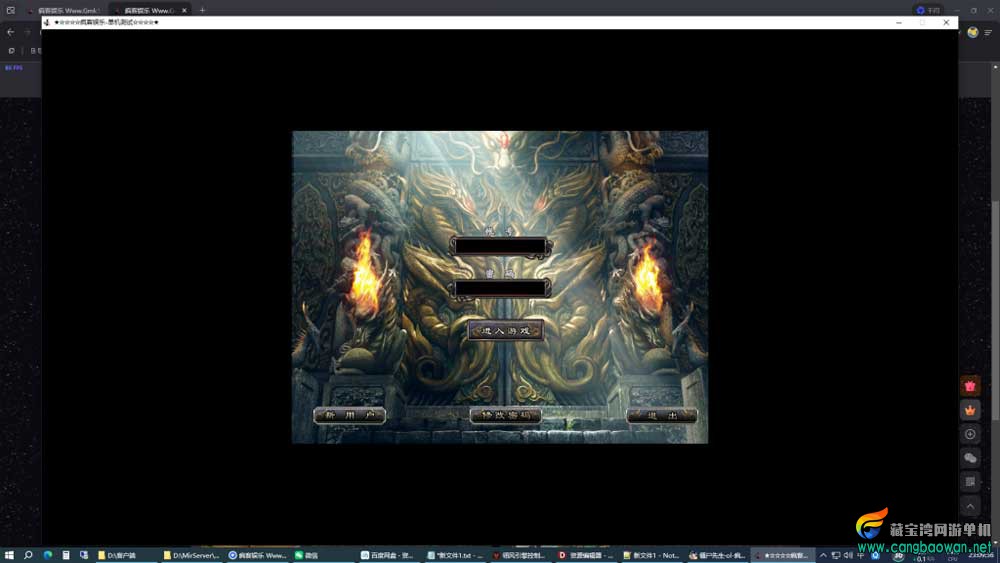The width and height of the screenshot is (1000, 563).
Task: Switch to the first browser tab
Action: point(64,10)
